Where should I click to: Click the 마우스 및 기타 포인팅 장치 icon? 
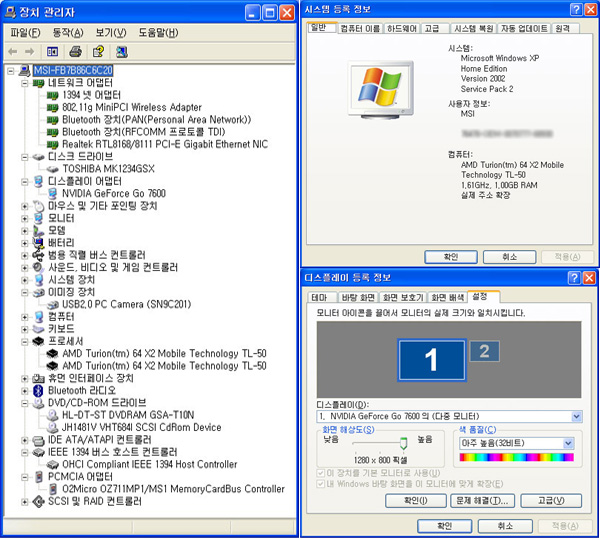(38, 206)
